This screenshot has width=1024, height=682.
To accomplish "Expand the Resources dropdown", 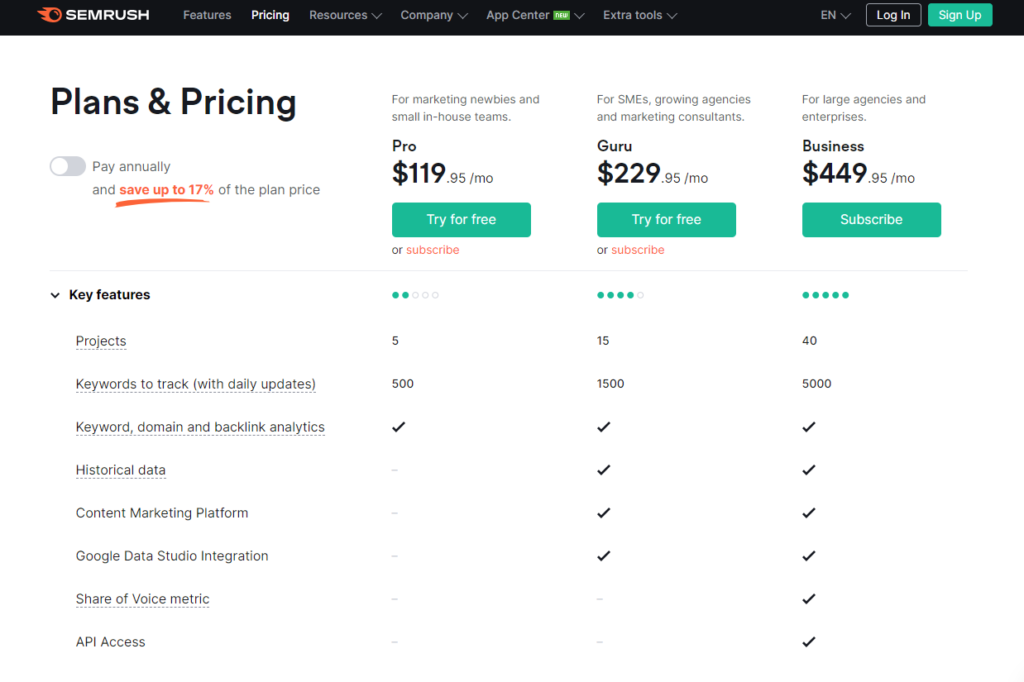I will coord(345,15).
